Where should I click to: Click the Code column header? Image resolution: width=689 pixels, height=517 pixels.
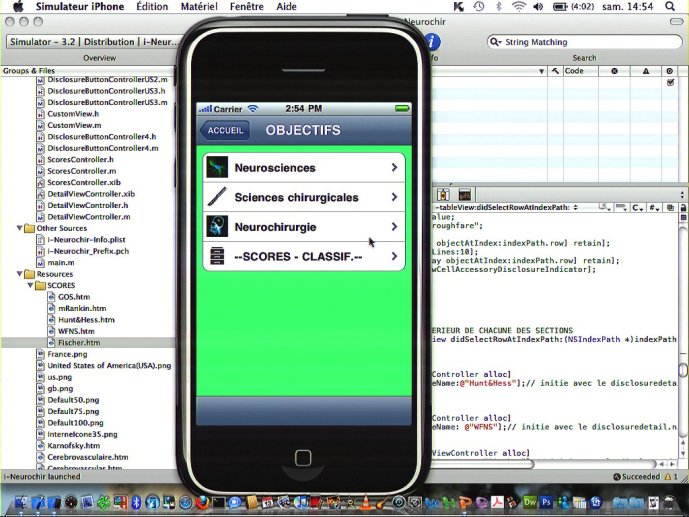(580, 71)
